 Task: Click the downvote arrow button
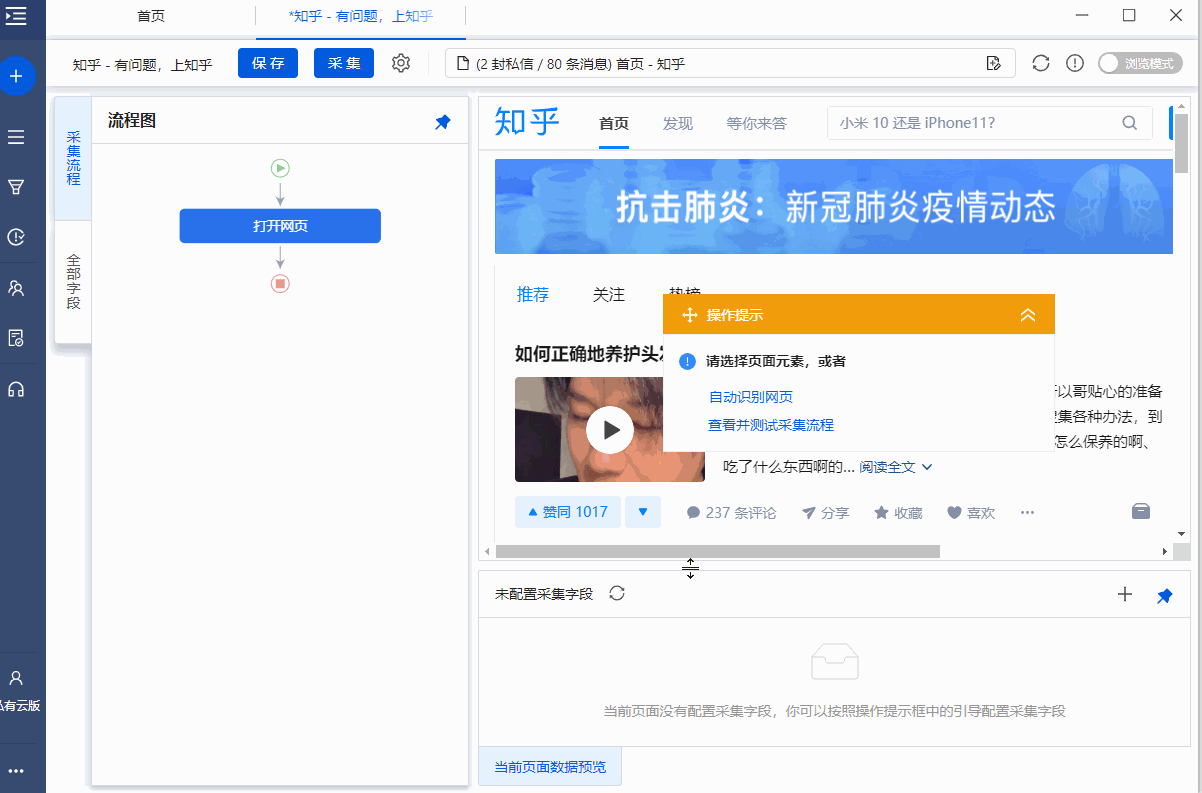coord(643,512)
